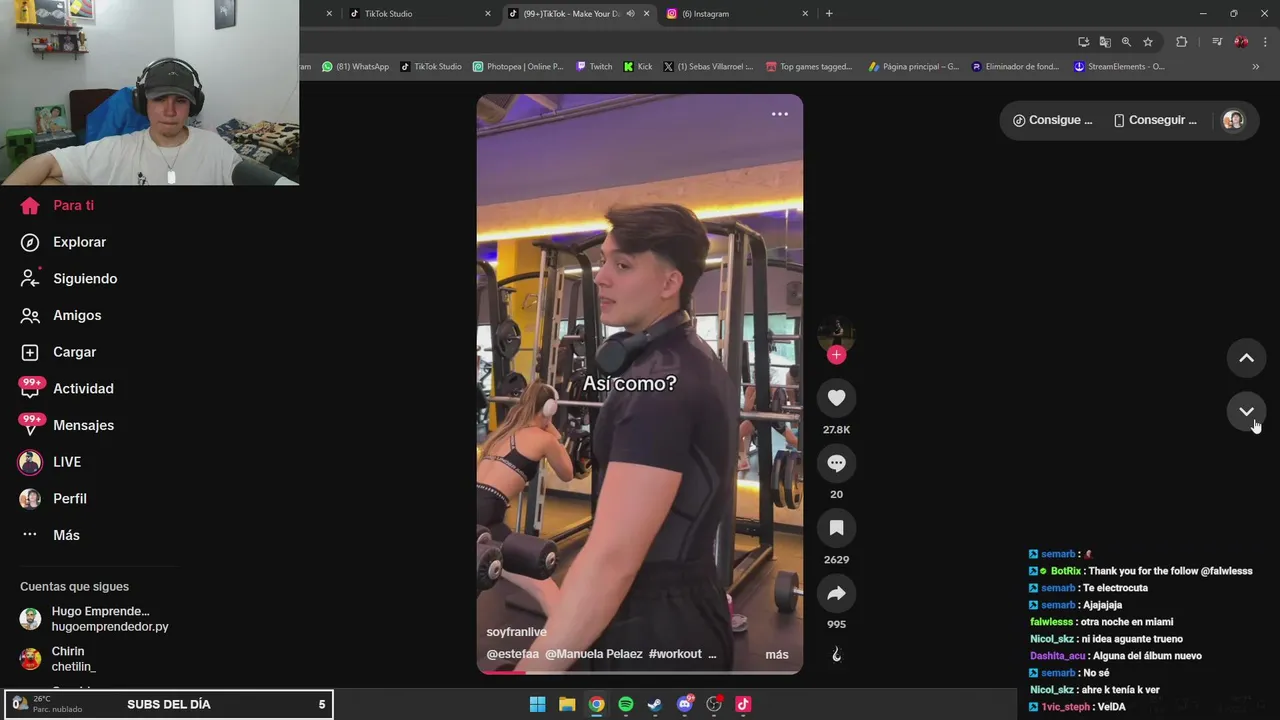This screenshot has height=720, width=1280.
Task: Open the media controls icon in toolbar
Action: (x=1217, y=42)
